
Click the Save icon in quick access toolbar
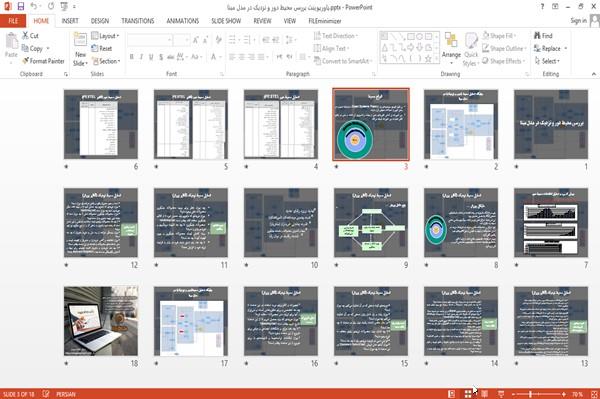(x=21, y=6)
